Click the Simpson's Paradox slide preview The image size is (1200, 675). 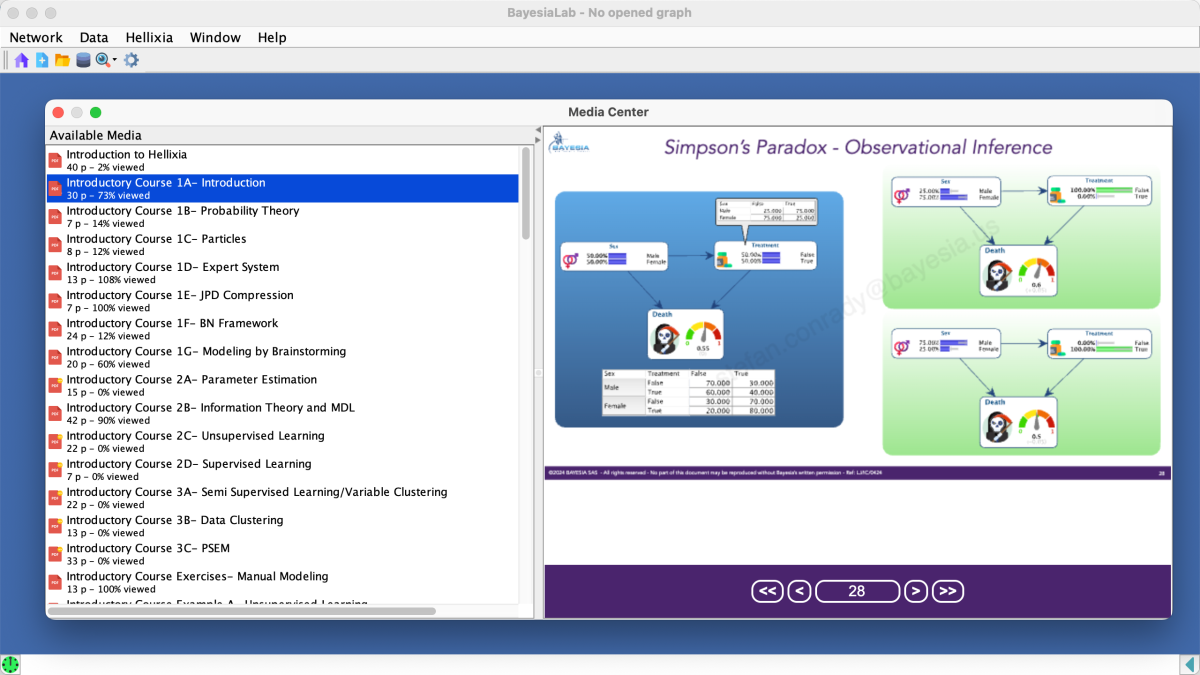click(x=857, y=304)
